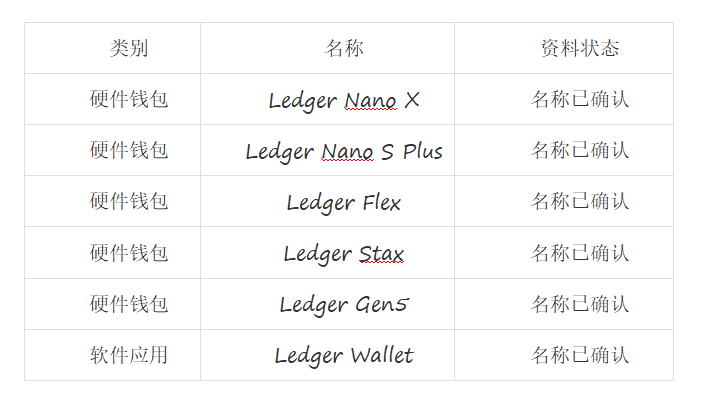This screenshot has width=703, height=405.
Task: Click 名称已确认 in the Ledger Wallet row
Action: click(580, 355)
